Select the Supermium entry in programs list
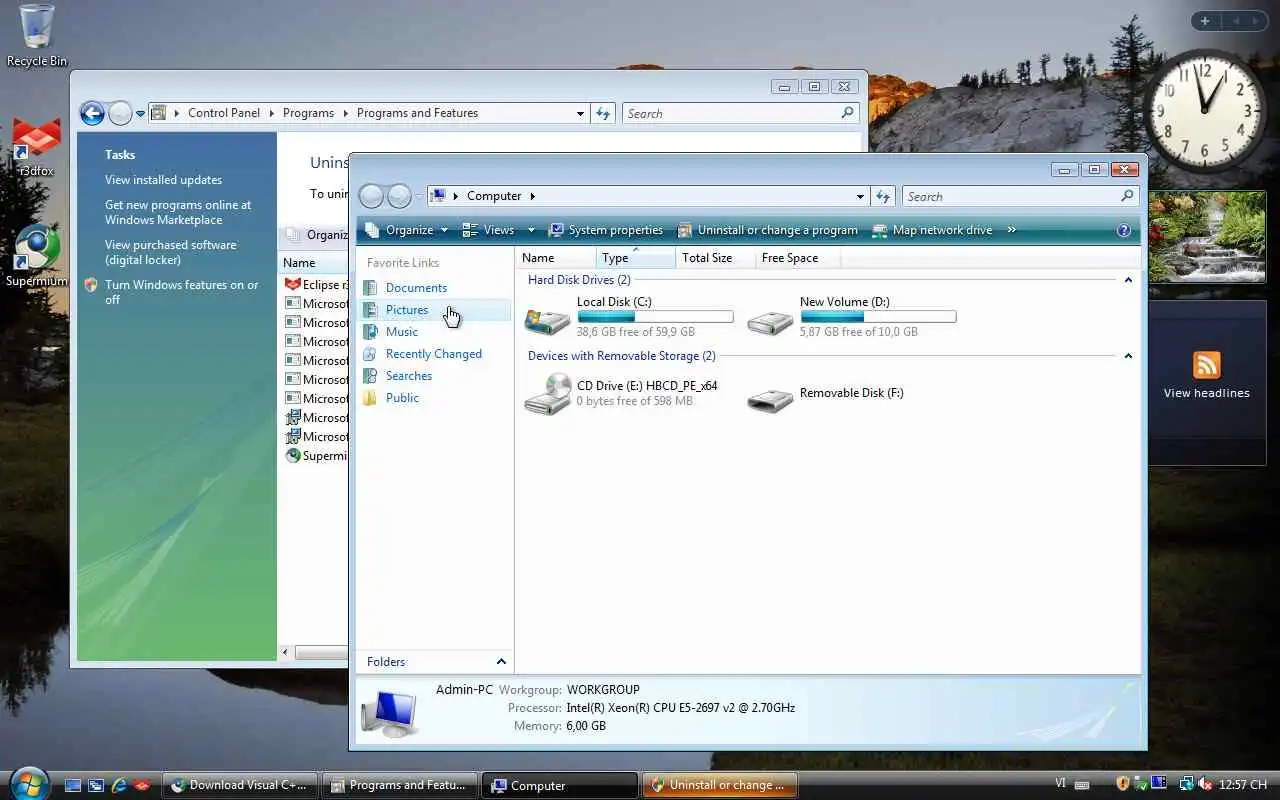This screenshot has width=1280, height=800. pyautogui.click(x=316, y=456)
